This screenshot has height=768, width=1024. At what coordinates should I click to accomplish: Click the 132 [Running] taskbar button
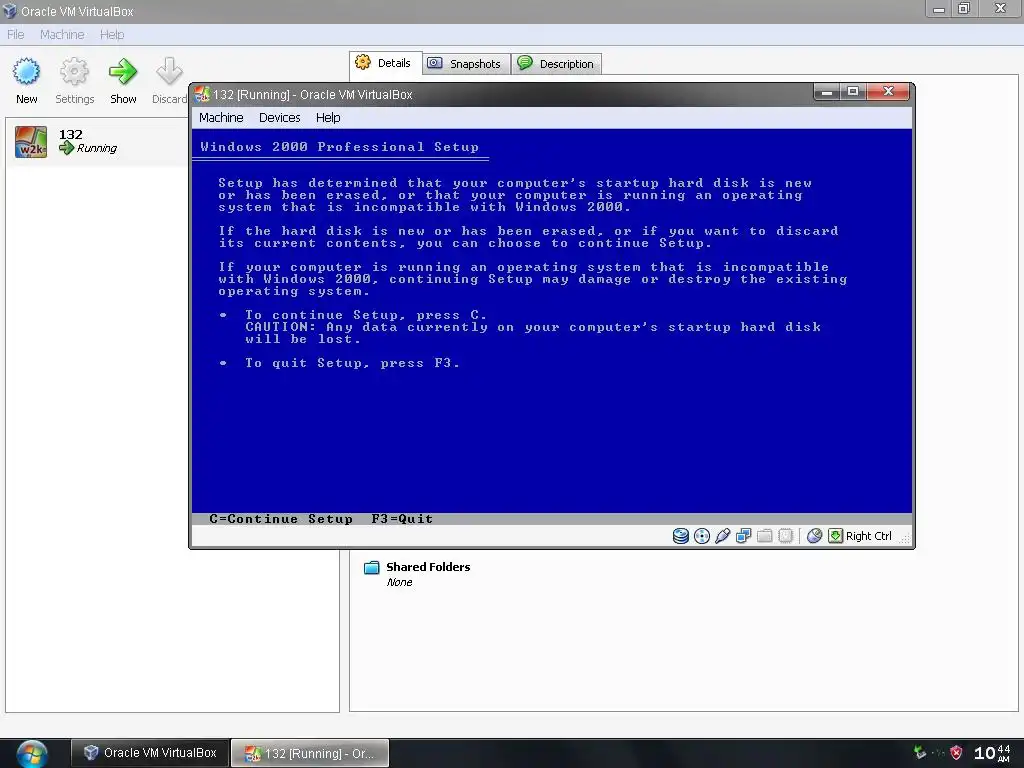(310, 754)
